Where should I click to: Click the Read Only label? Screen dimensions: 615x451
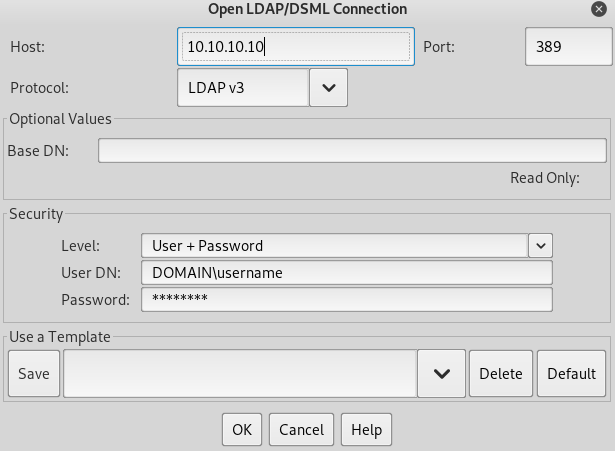coord(544,178)
